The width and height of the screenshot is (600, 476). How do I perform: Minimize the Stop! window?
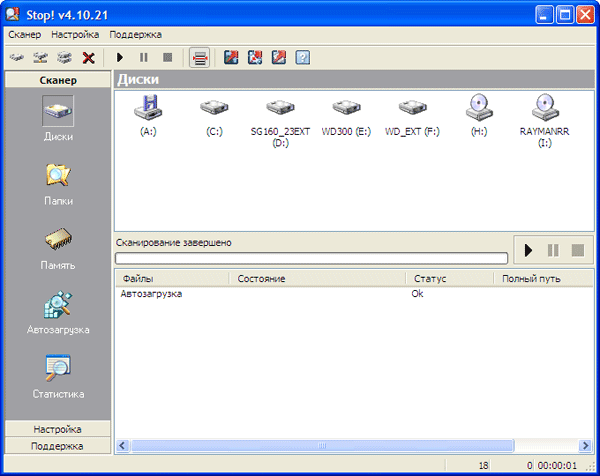click(544, 15)
